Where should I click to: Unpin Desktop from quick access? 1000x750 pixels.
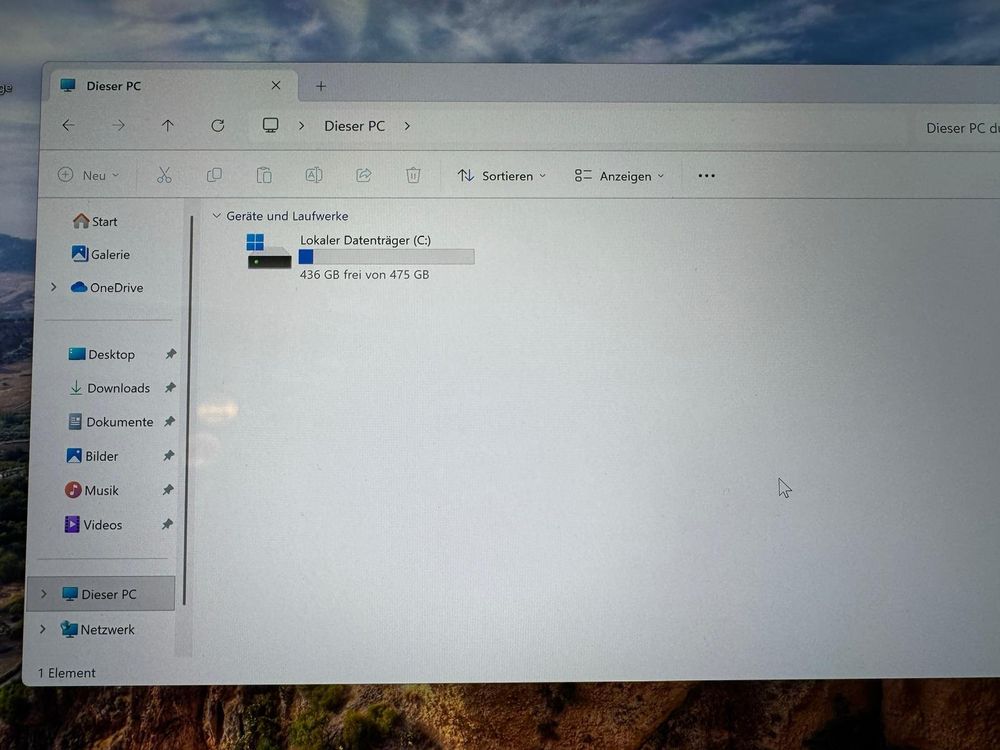point(171,354)
